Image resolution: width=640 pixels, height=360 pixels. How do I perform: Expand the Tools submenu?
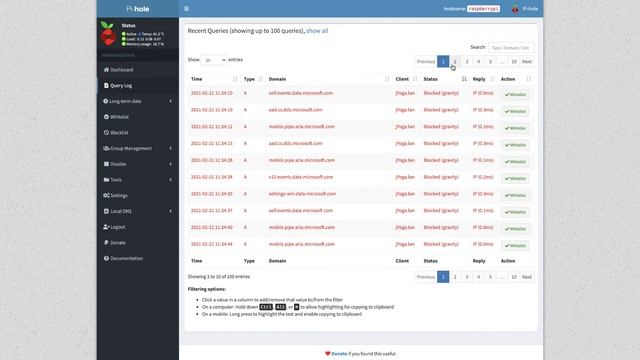pyautogui.click(x=138, y=180)
